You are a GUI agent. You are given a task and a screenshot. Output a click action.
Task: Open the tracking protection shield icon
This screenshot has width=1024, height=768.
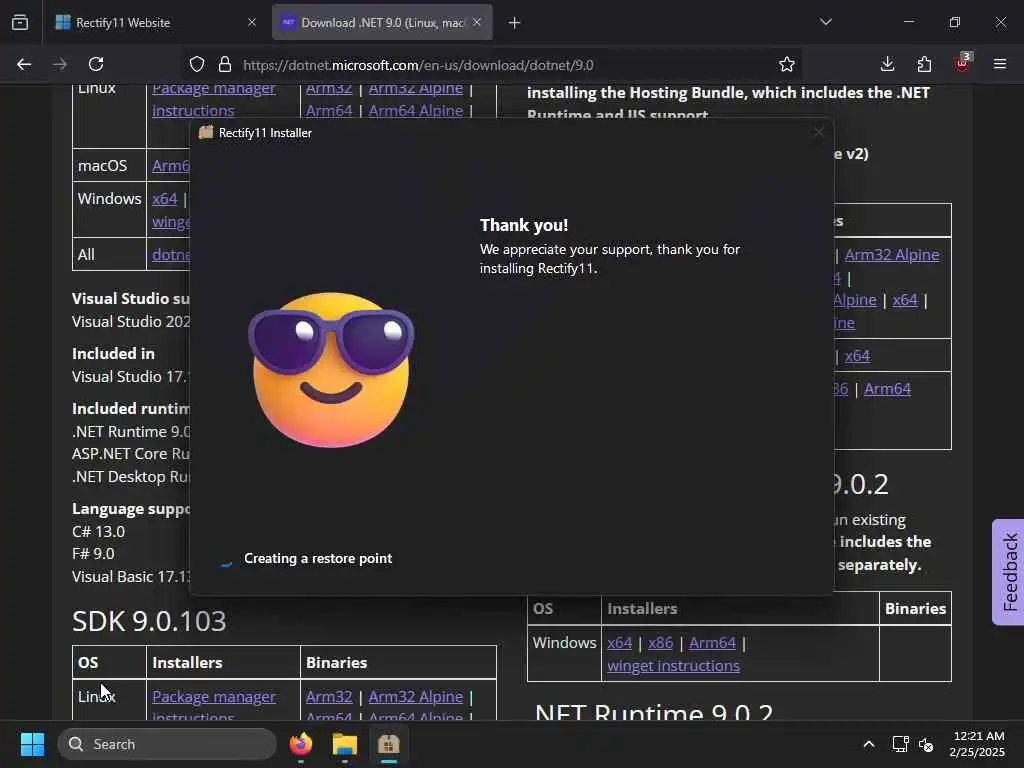pos(197,64)
